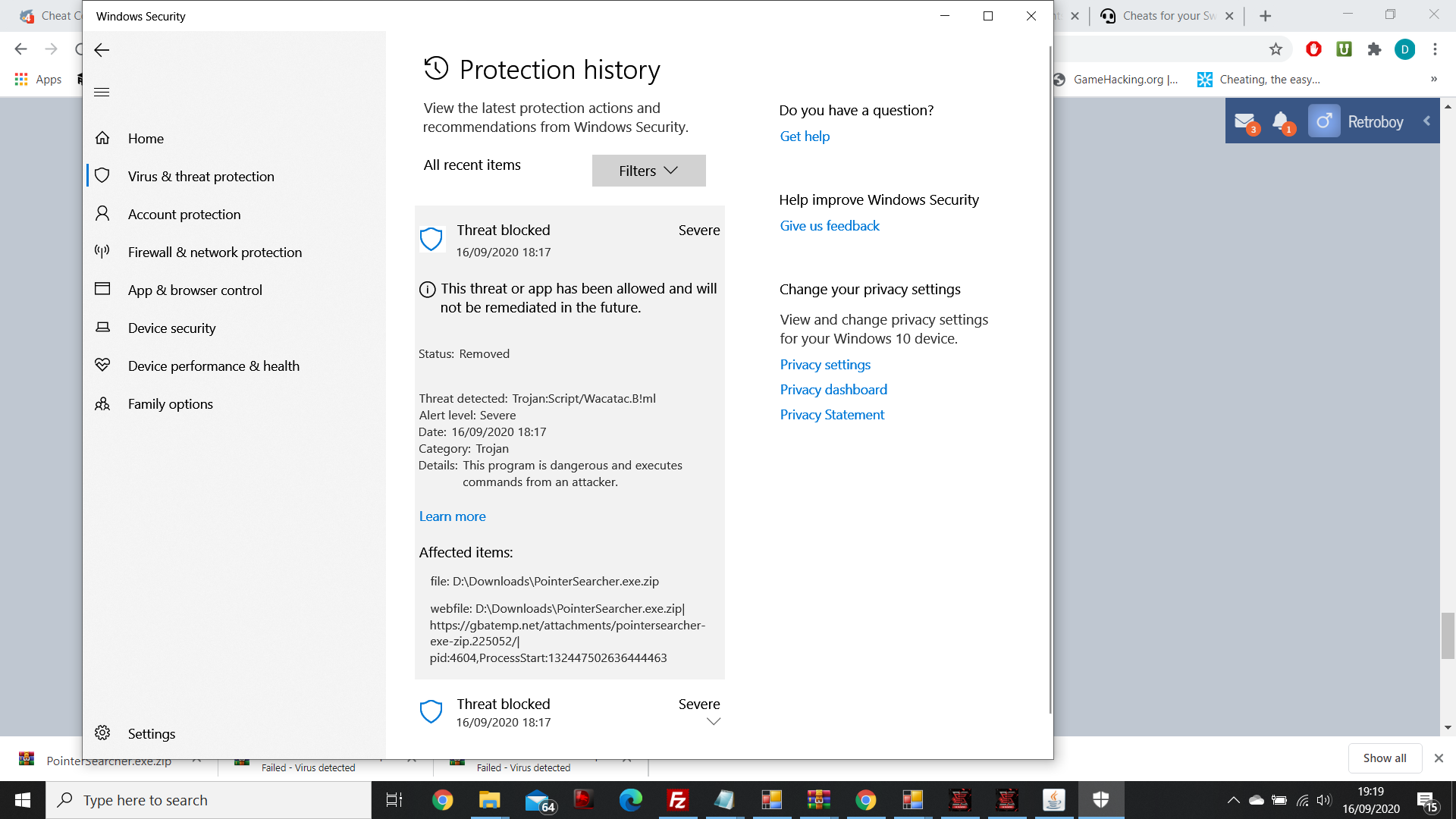Open Chrome three-dot menu
The height and width of the screenshot is (819, 1456).
click(1435, 49)
